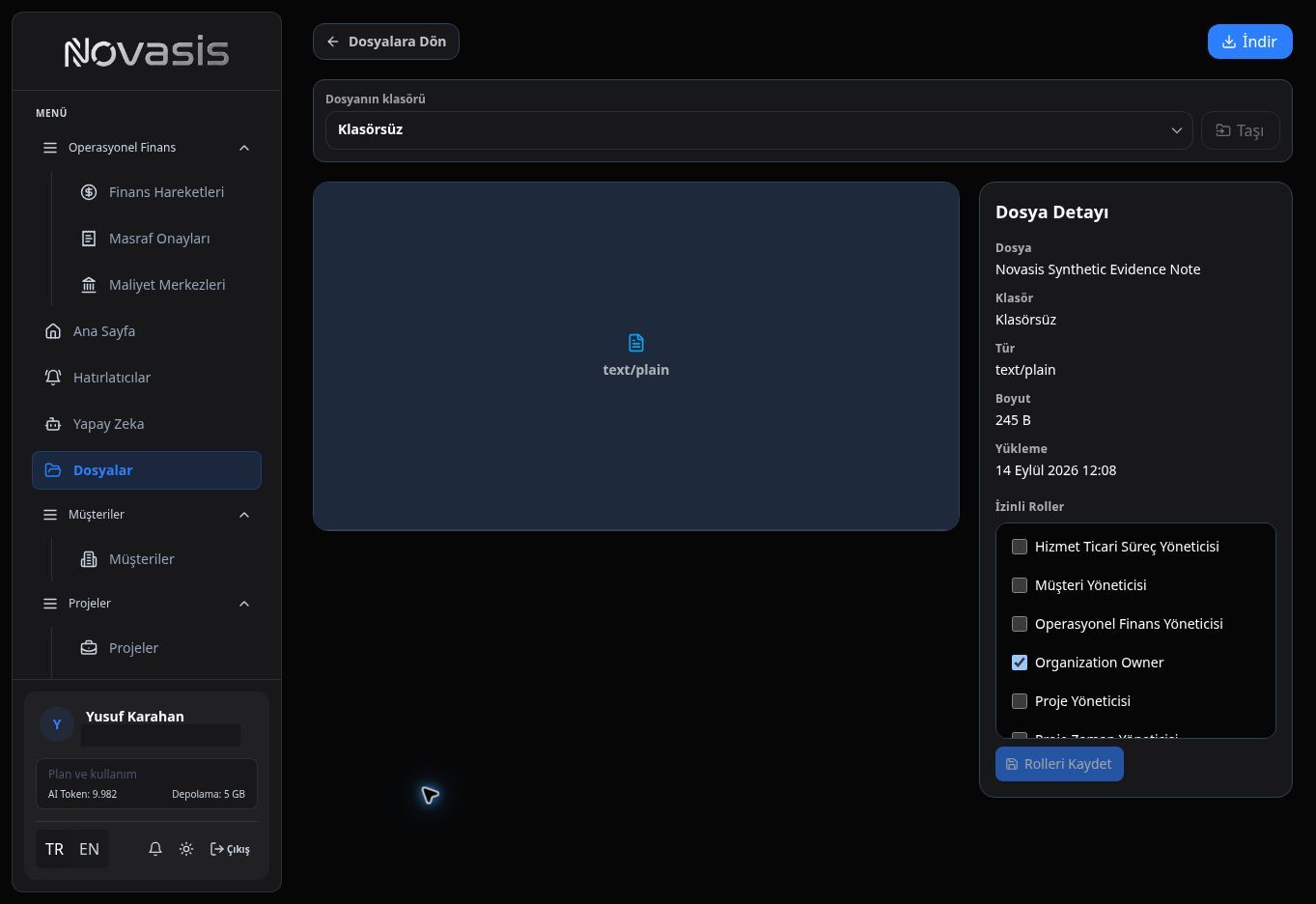
Task: Click the text/plain file preview icon
Action: coord(635,343)
